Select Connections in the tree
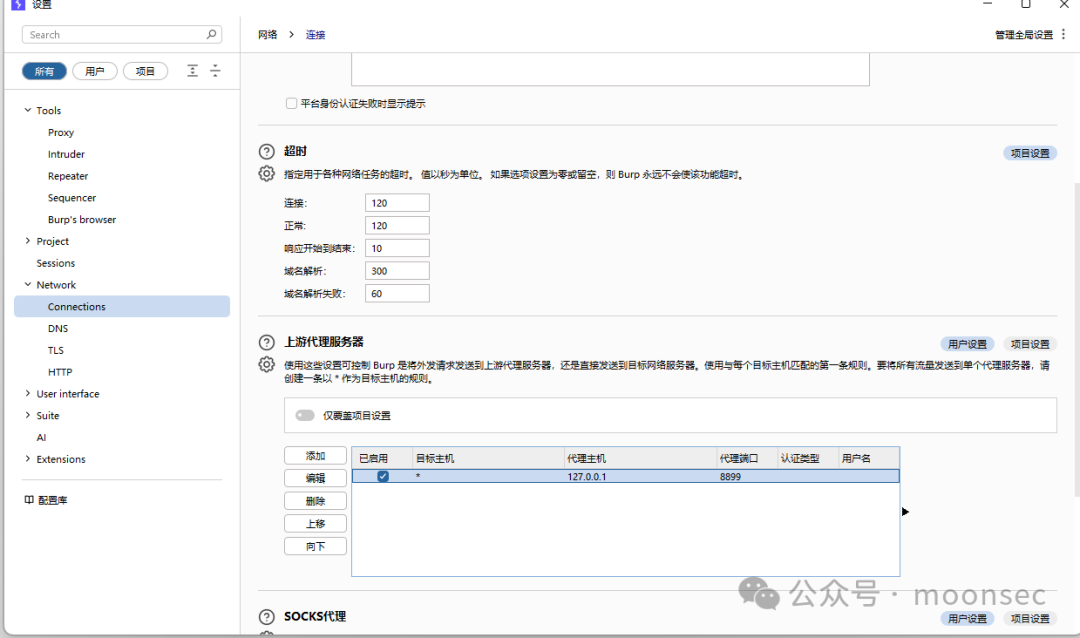This screenshot has height=638, width=1080. click(x=122, y=307)
